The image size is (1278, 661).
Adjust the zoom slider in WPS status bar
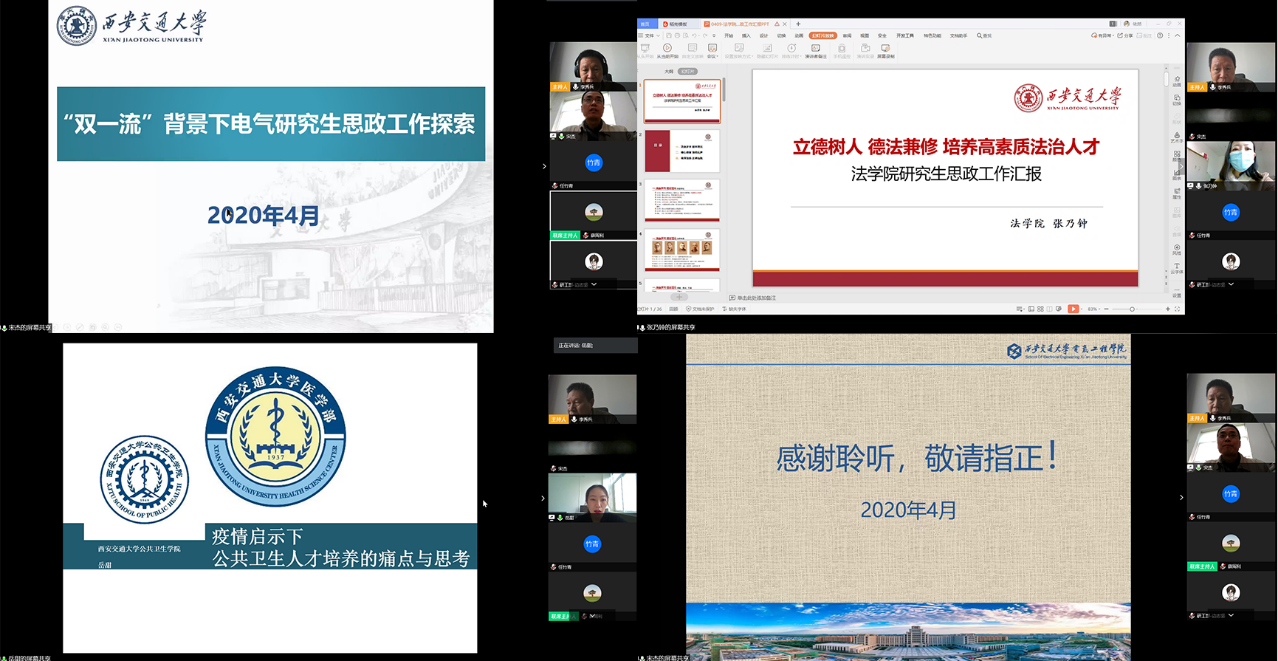click(x=1132, y=309)
